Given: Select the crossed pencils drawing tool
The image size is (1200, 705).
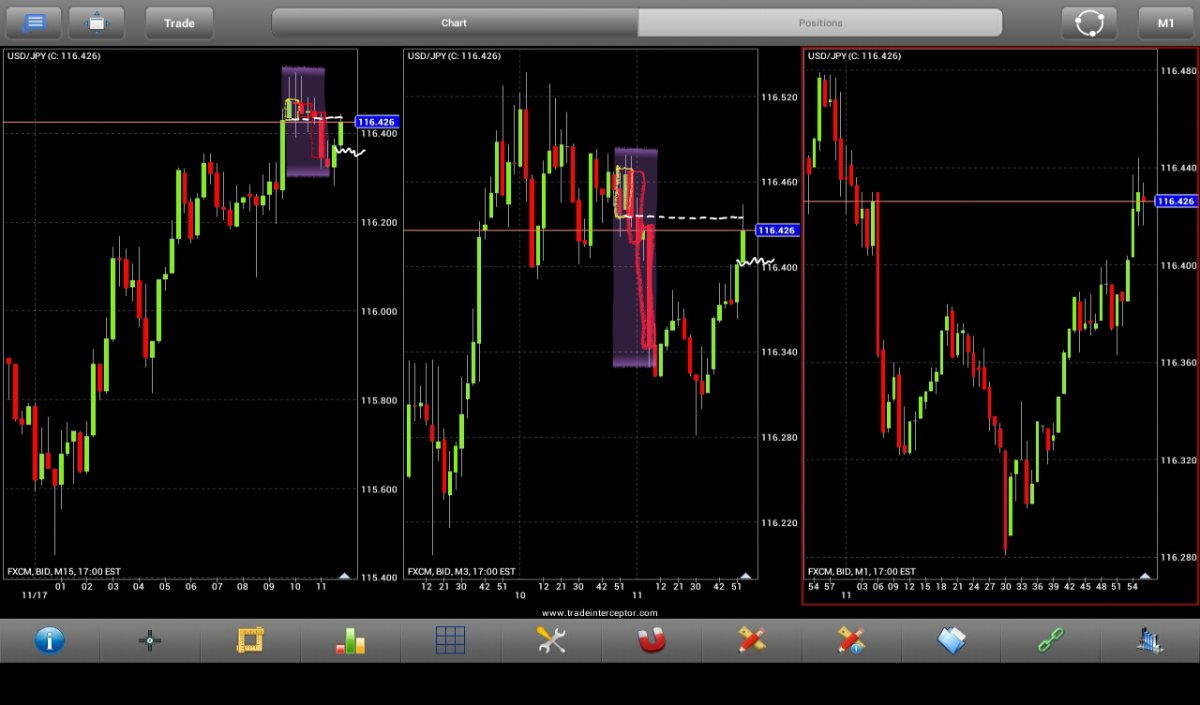Looking at the screenshot, I should pyautogui.click(x=751, y=640).
